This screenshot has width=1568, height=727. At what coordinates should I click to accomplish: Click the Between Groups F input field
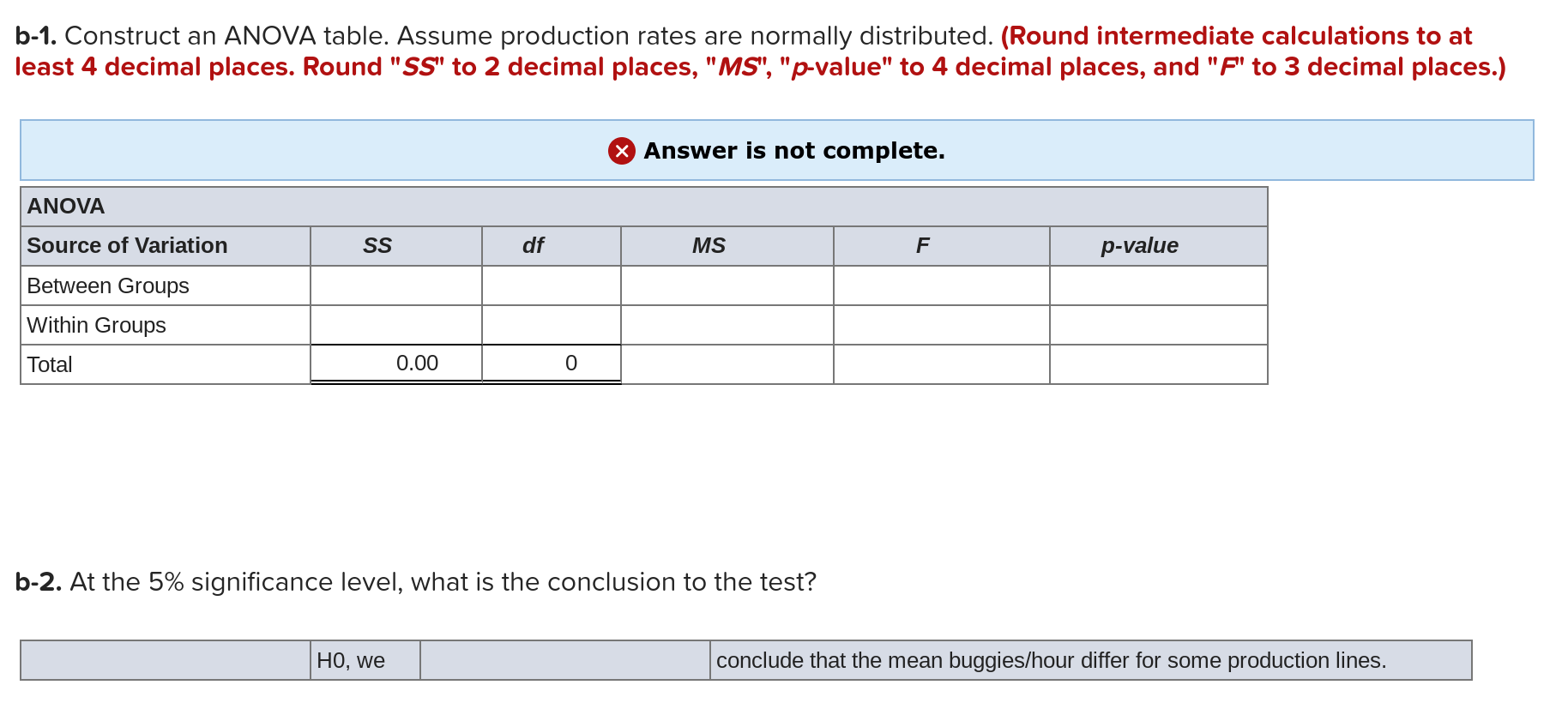[x=941, y=285]
